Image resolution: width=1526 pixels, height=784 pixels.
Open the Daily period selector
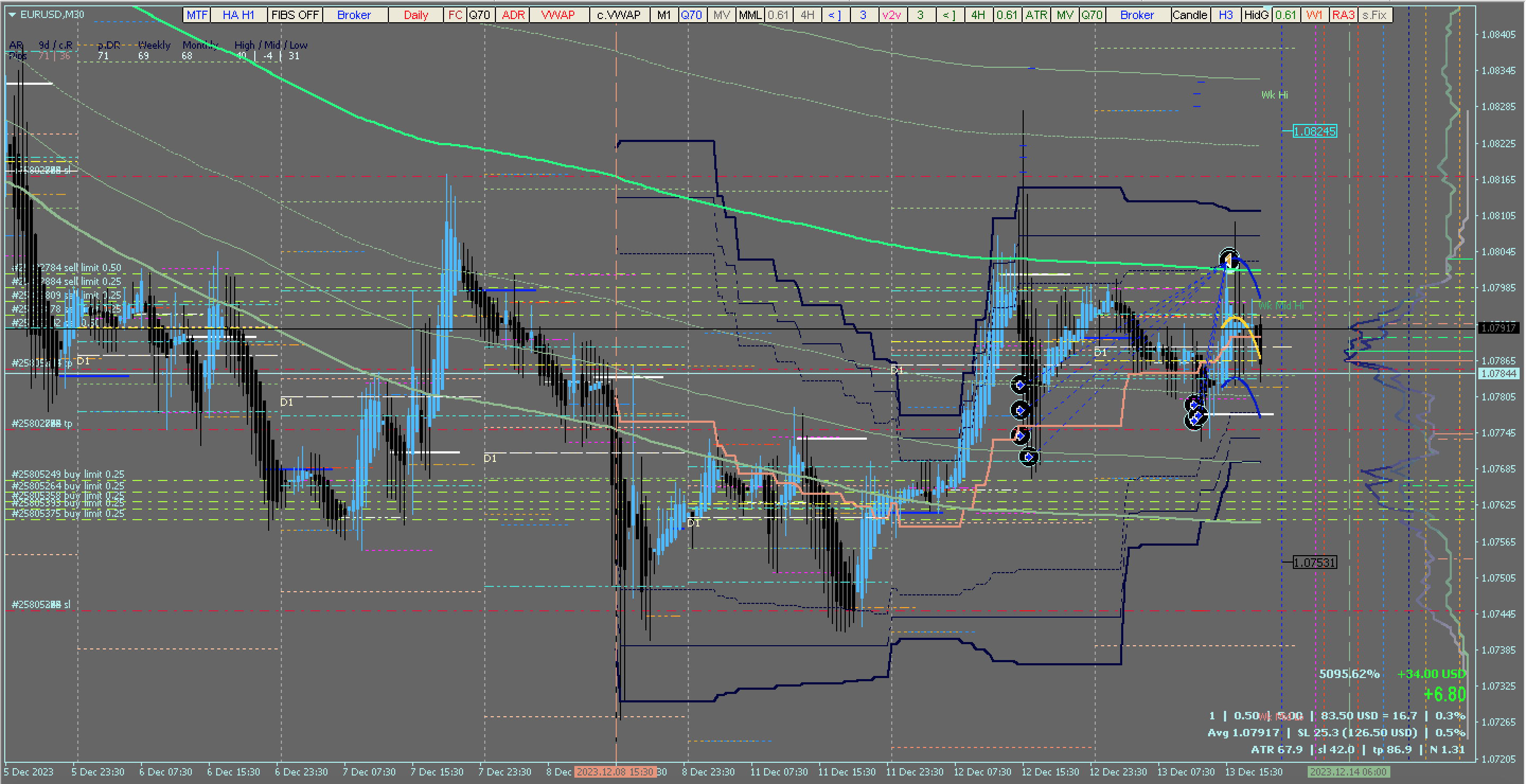(416, 15)
